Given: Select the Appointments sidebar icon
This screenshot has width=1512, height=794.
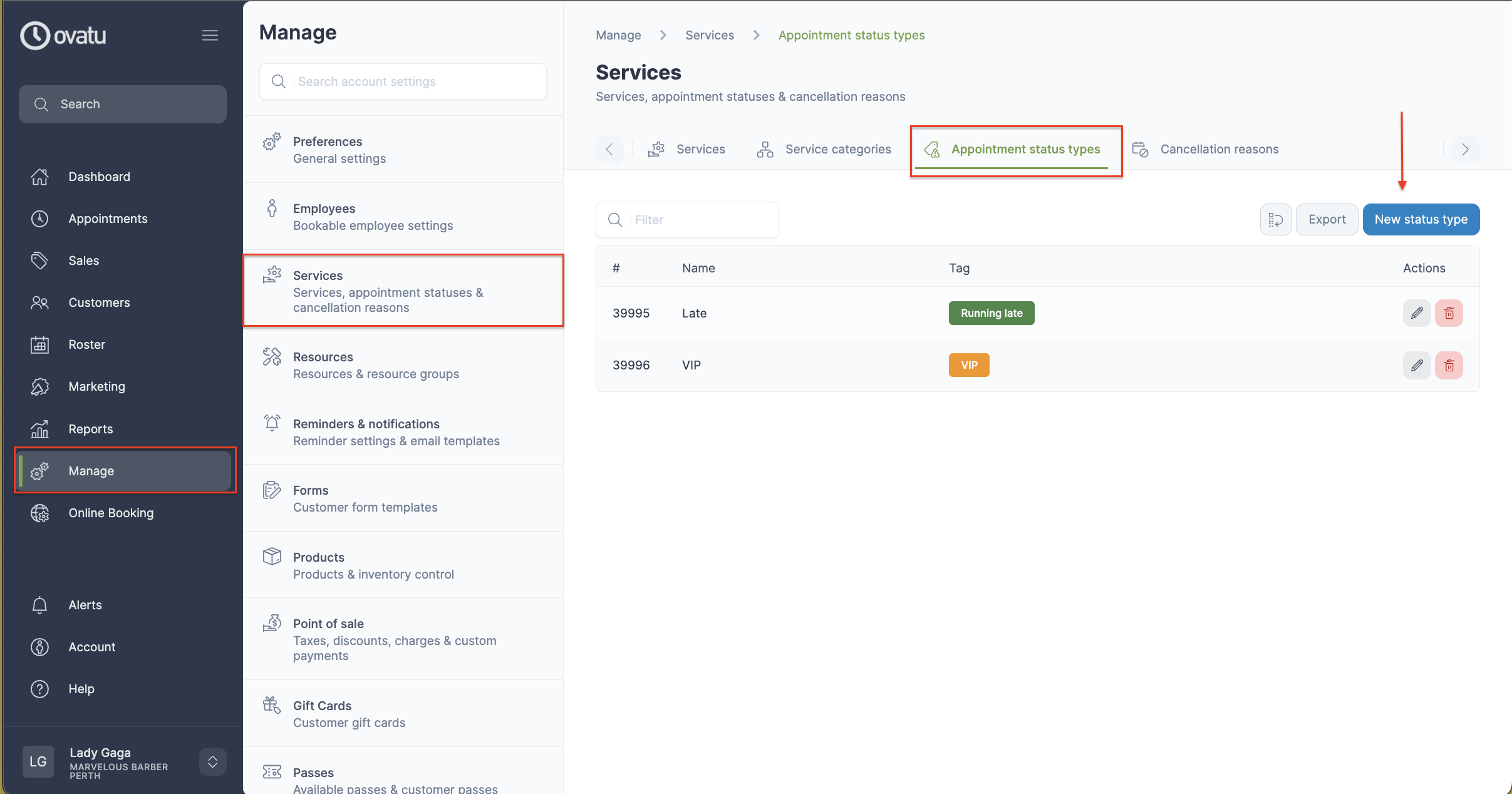Looking at the screenshot, I should pyautogui.click(x=39, y=218).
